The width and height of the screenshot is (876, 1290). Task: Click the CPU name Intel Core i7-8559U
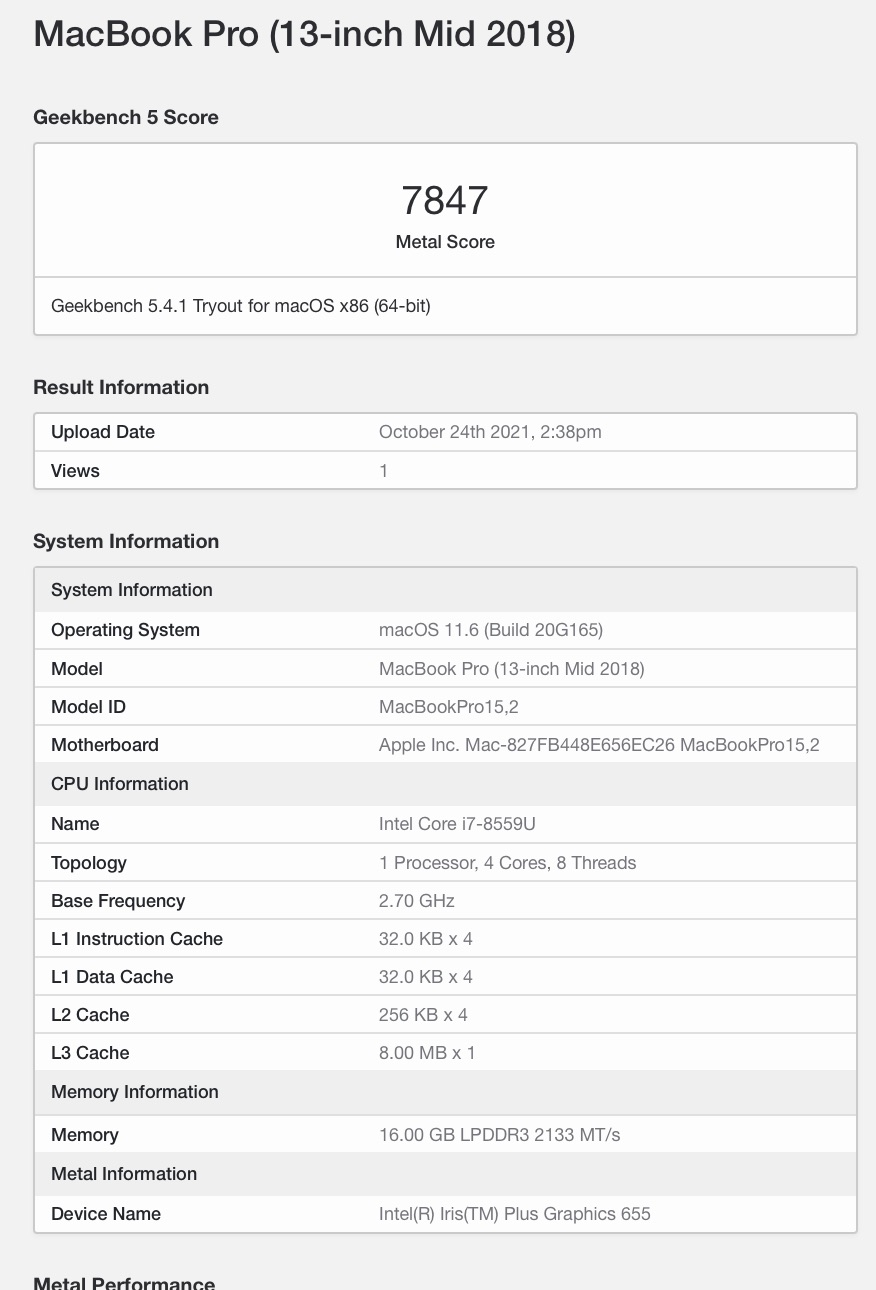coord(458,824)
